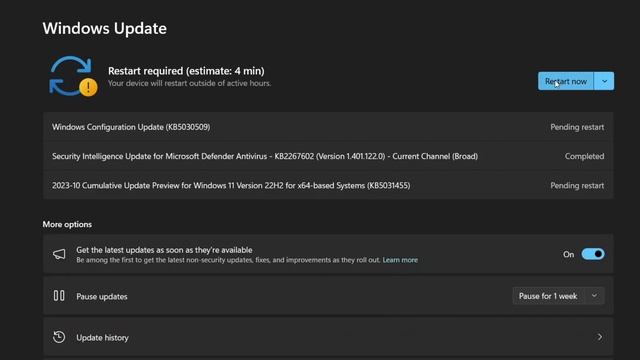Expand the Pause for 1 week chevron
Image resolution: width=640 pixels, height=360 pixels.
[594, 296]
